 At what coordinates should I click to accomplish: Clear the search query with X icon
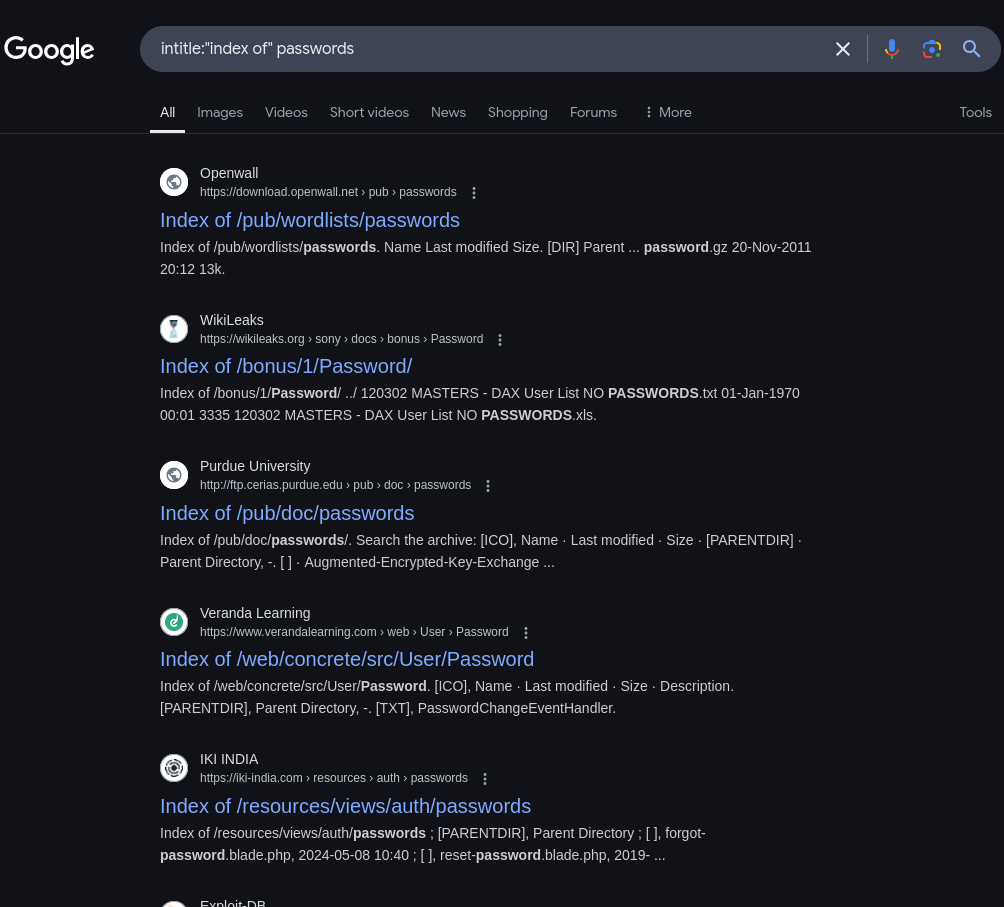843,49
